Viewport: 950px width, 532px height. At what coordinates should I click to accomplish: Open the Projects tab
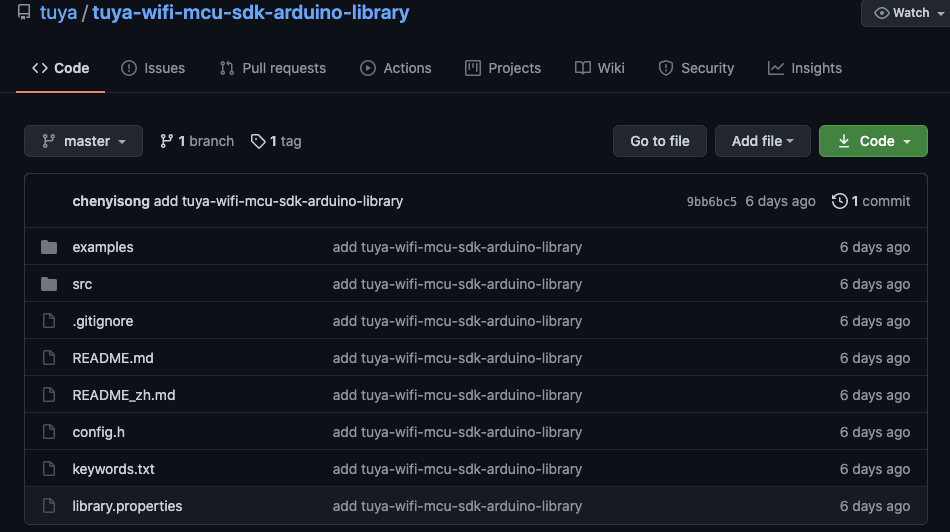(503, 68)
